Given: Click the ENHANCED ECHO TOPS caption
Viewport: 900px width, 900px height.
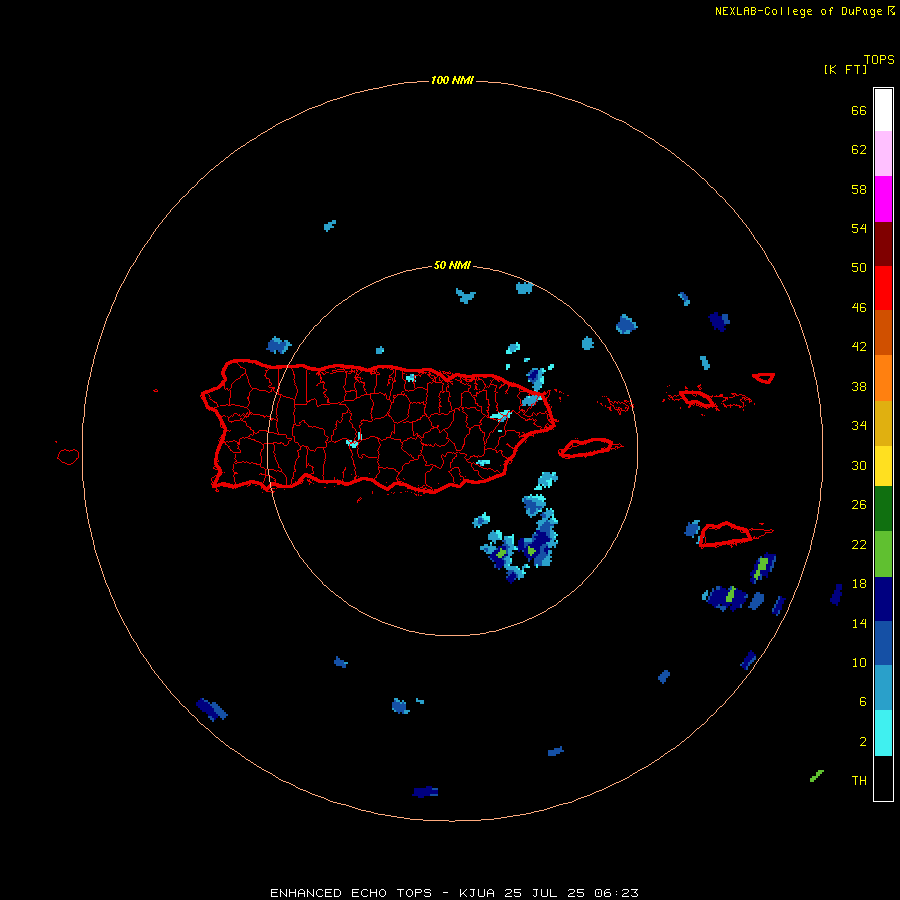Looking at the screenshot, I should [351, 893].
